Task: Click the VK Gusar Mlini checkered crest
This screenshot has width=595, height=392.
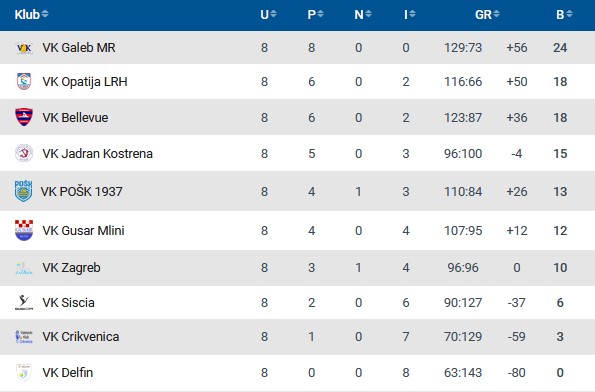Action: tap(24, 230)
